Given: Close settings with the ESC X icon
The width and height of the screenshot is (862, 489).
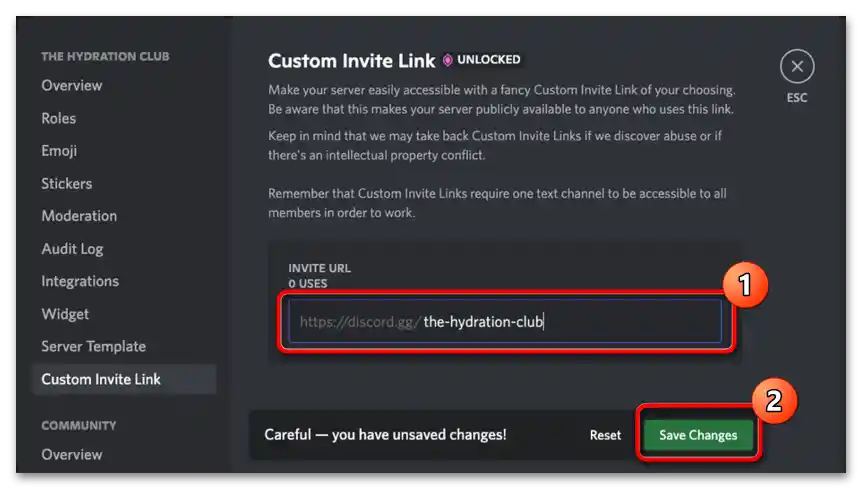Looking at the screenshot, I should pos(797,66).
